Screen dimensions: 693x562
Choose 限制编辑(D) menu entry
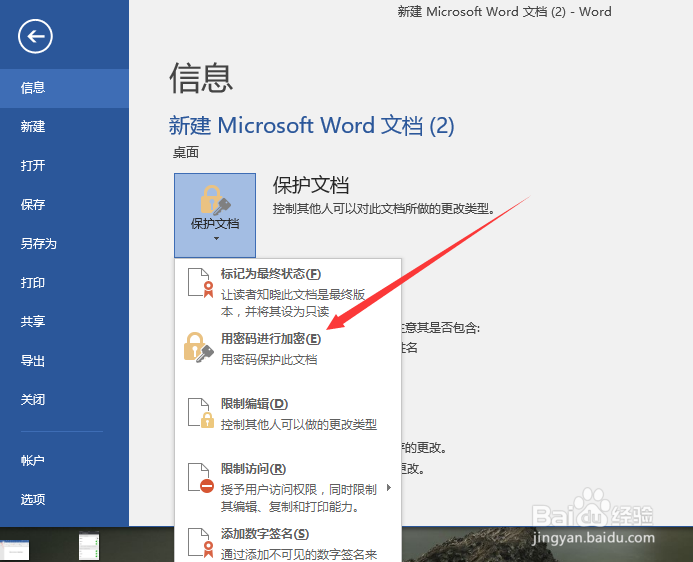(x=288, y=414)
